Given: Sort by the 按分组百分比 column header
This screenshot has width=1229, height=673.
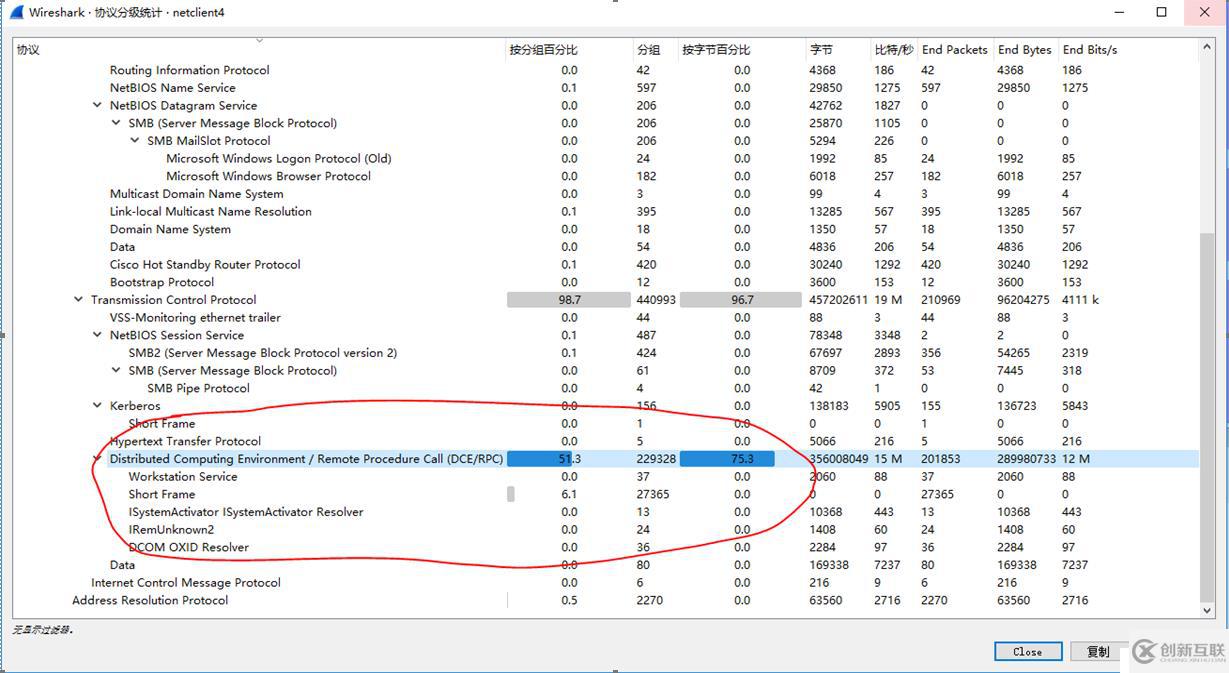Looking at the screenshot, I should click(x=569, y=49).
